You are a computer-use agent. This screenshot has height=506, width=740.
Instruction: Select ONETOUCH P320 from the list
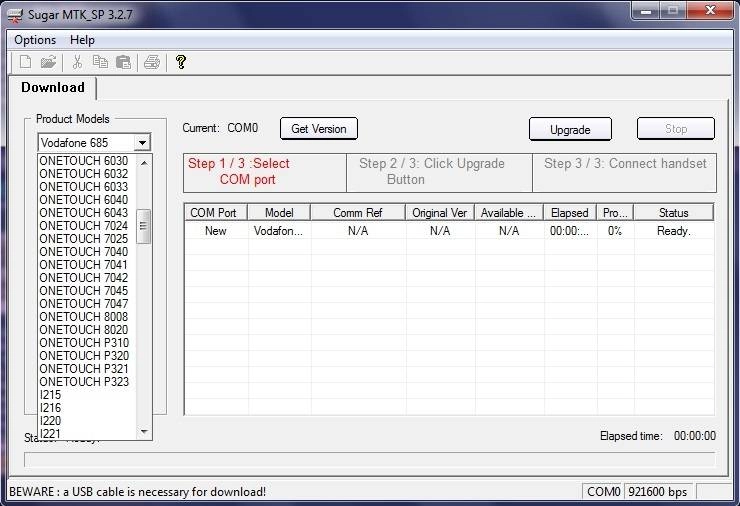87,355
